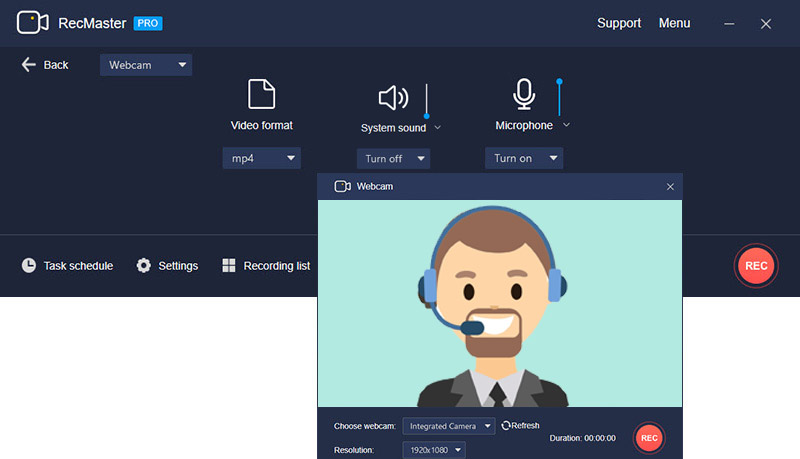800x459 pixels.
Task: Open the Menu item in title bar
Action: click(674, 23)
